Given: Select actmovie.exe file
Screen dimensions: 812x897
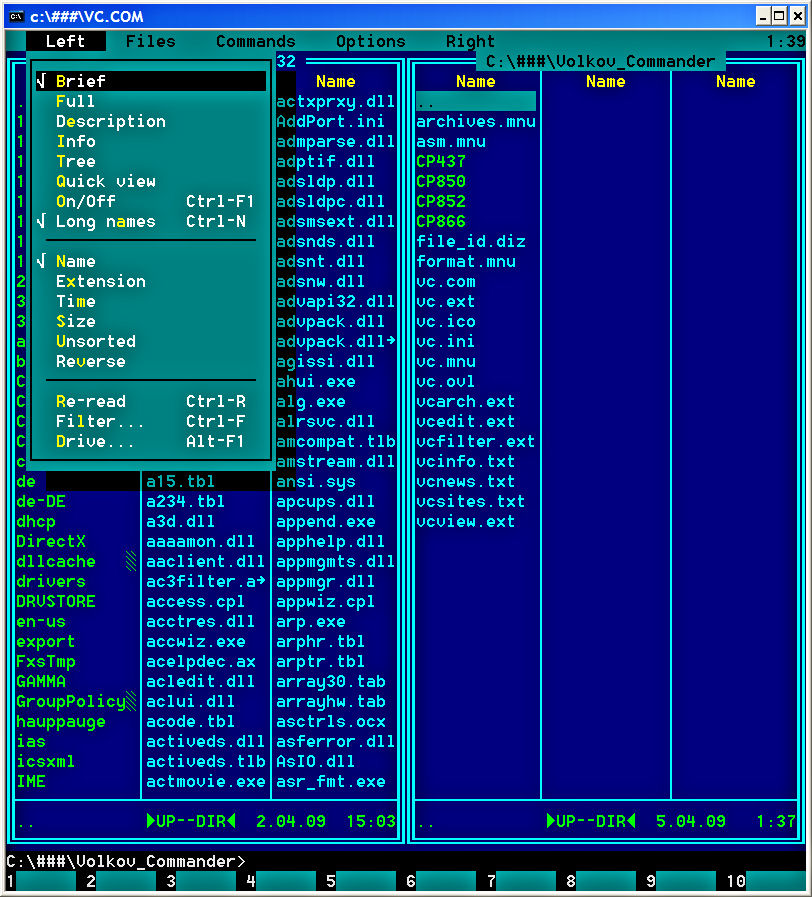Looking at the screenshot, I should [x=205, y=782].
